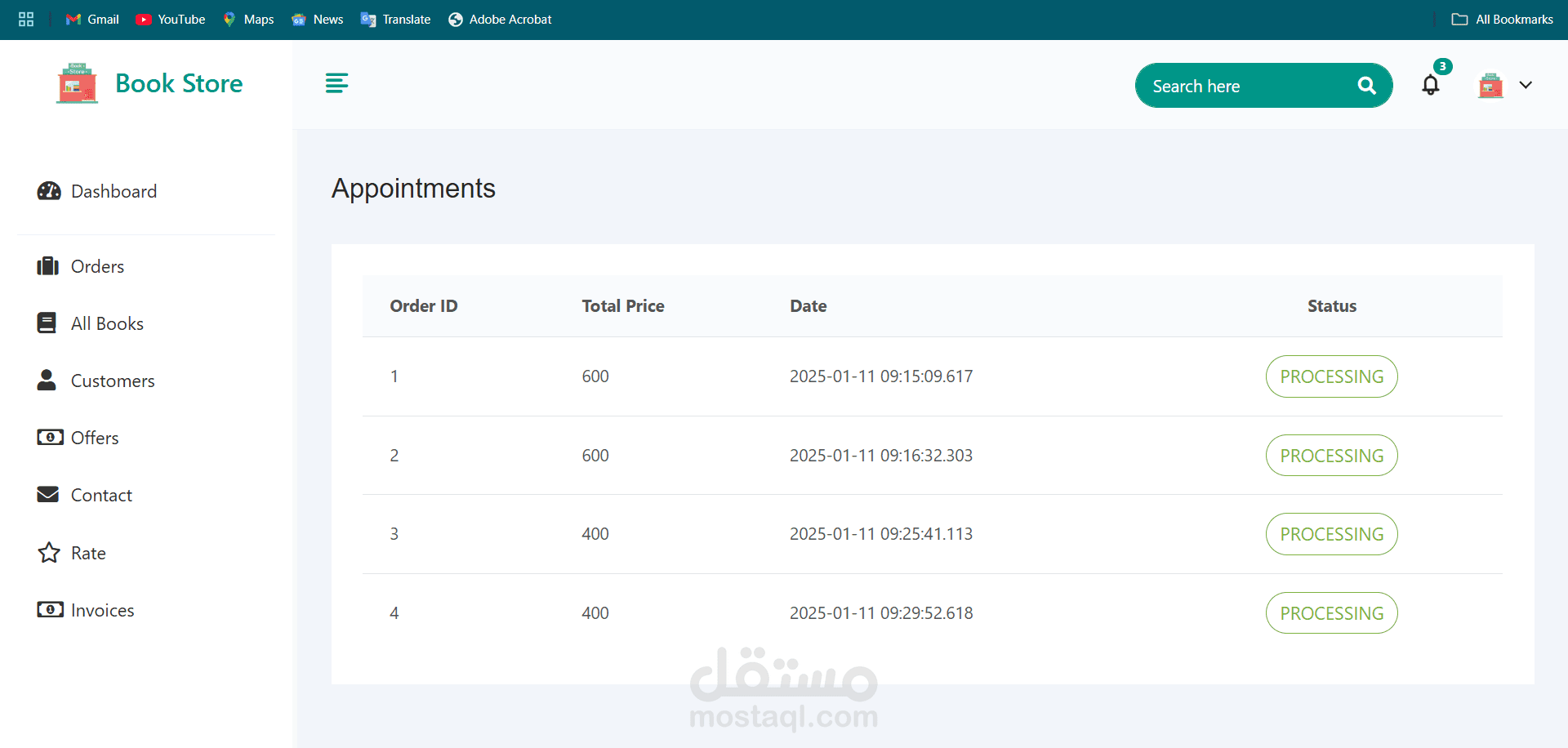Click the PROCESSING status of order 2
The height and width of the screenshot is (748, 1568).
pos(1331,456)
